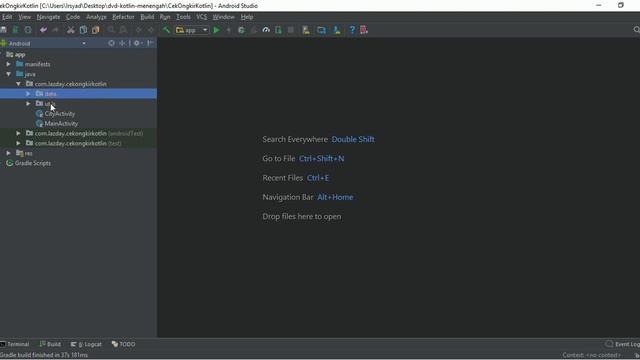
Task: Click the Sync Project with Gradle icon
Action: 321,30
